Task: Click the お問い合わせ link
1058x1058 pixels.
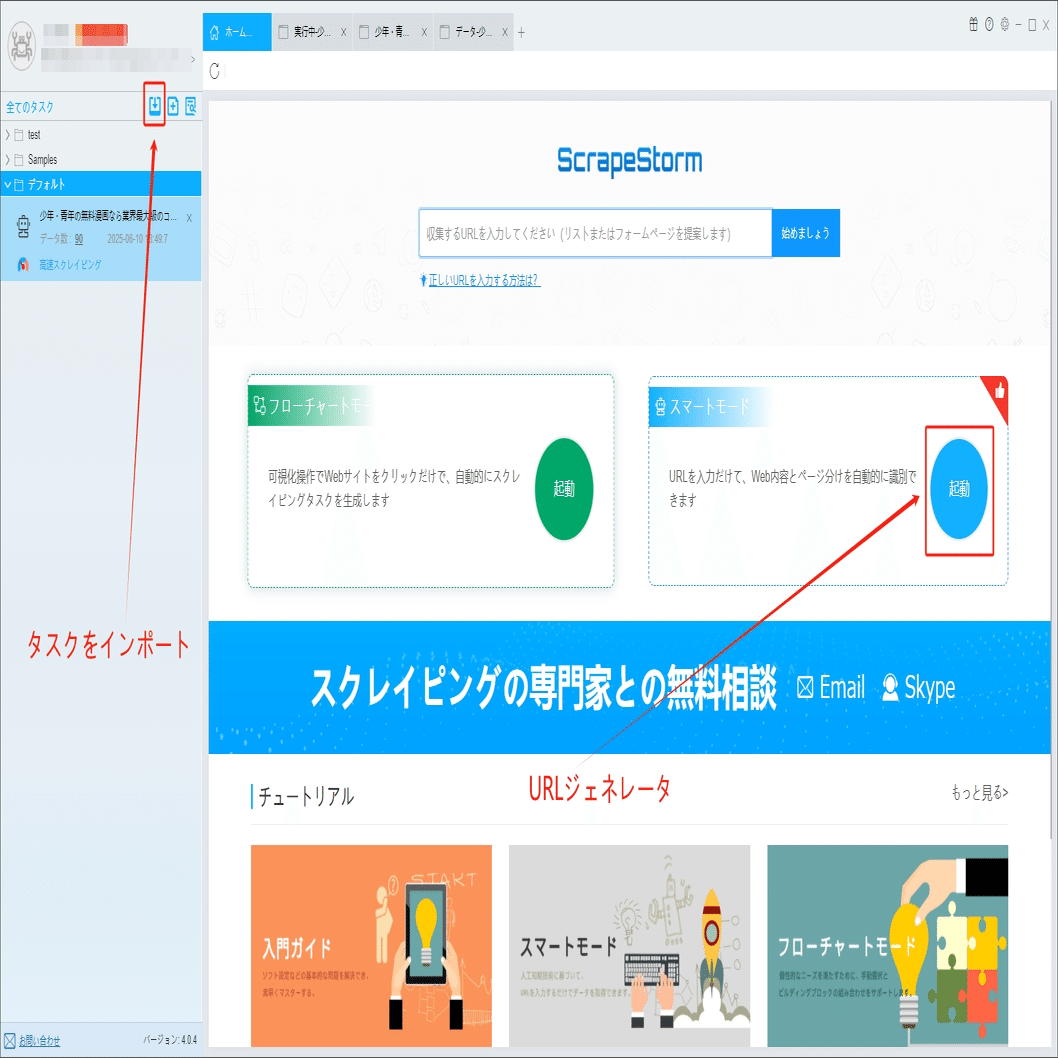Action: click(39, 1040)
